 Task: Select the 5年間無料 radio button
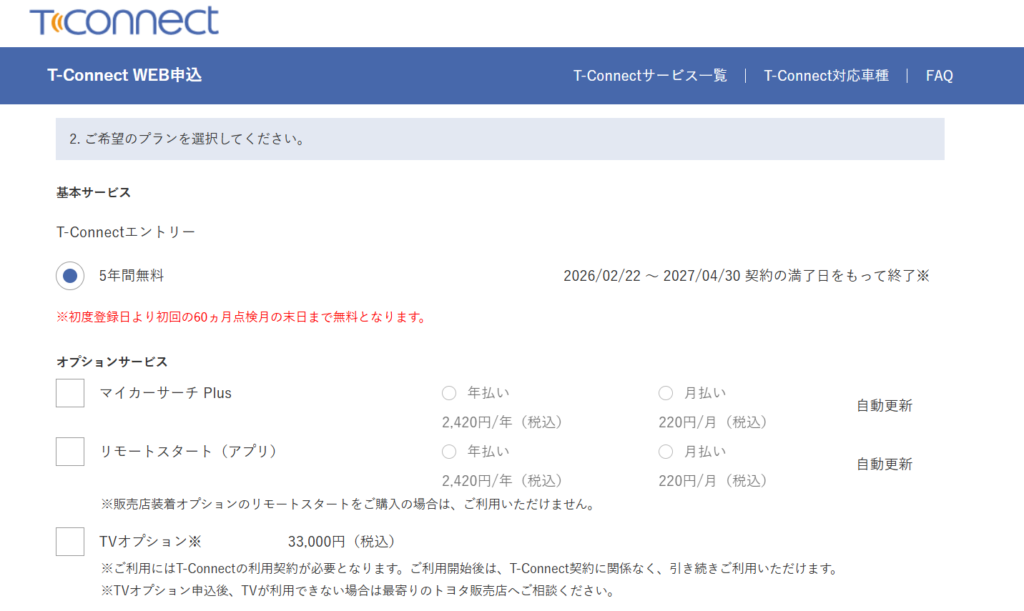pos(70,276)
